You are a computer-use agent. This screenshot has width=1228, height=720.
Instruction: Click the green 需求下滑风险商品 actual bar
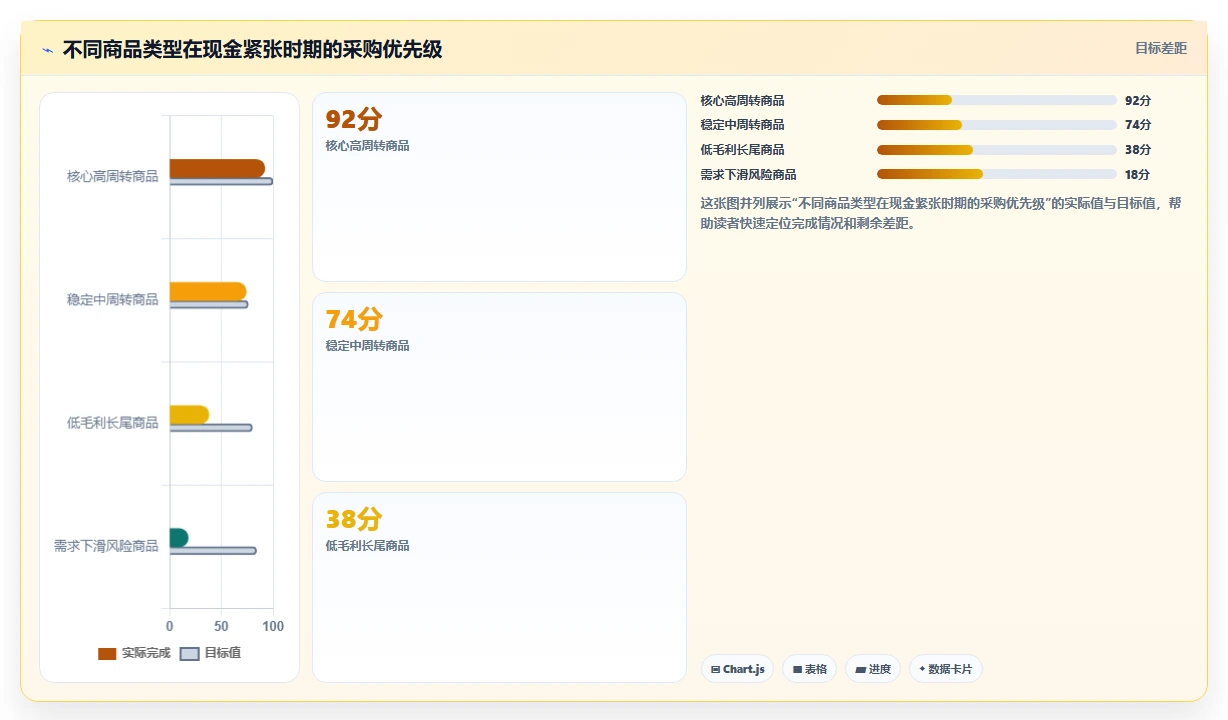click(x=179, y=538)
